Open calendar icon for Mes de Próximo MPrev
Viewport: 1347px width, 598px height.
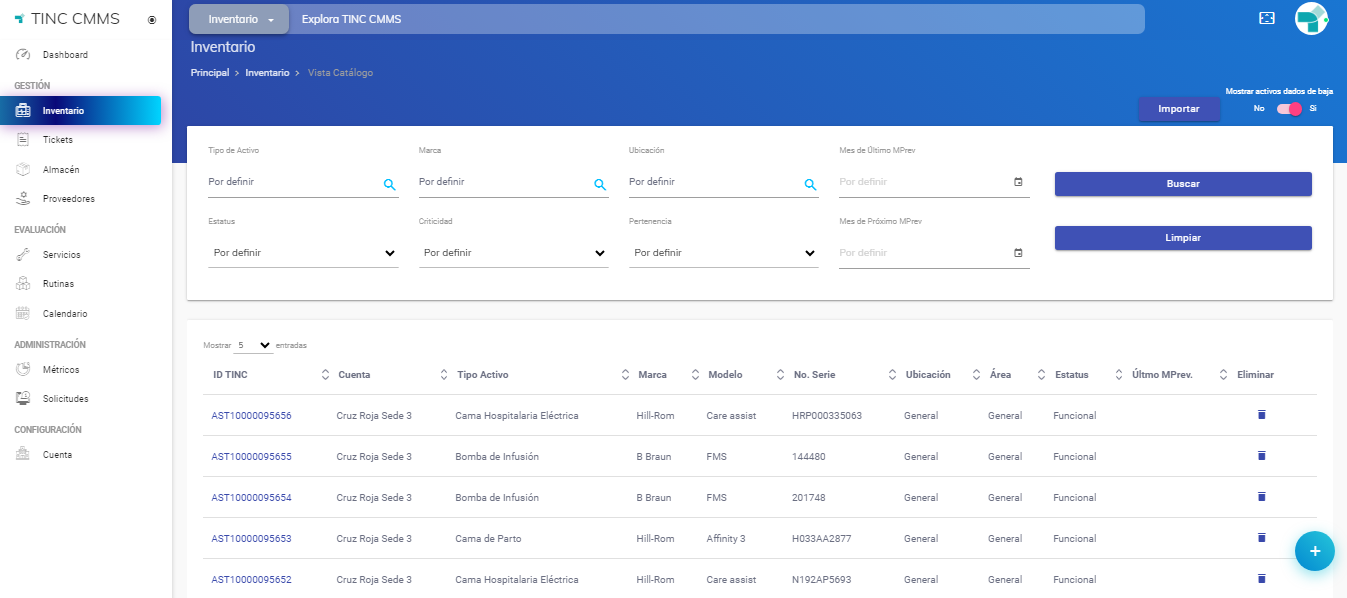[x=1018, y=253]
